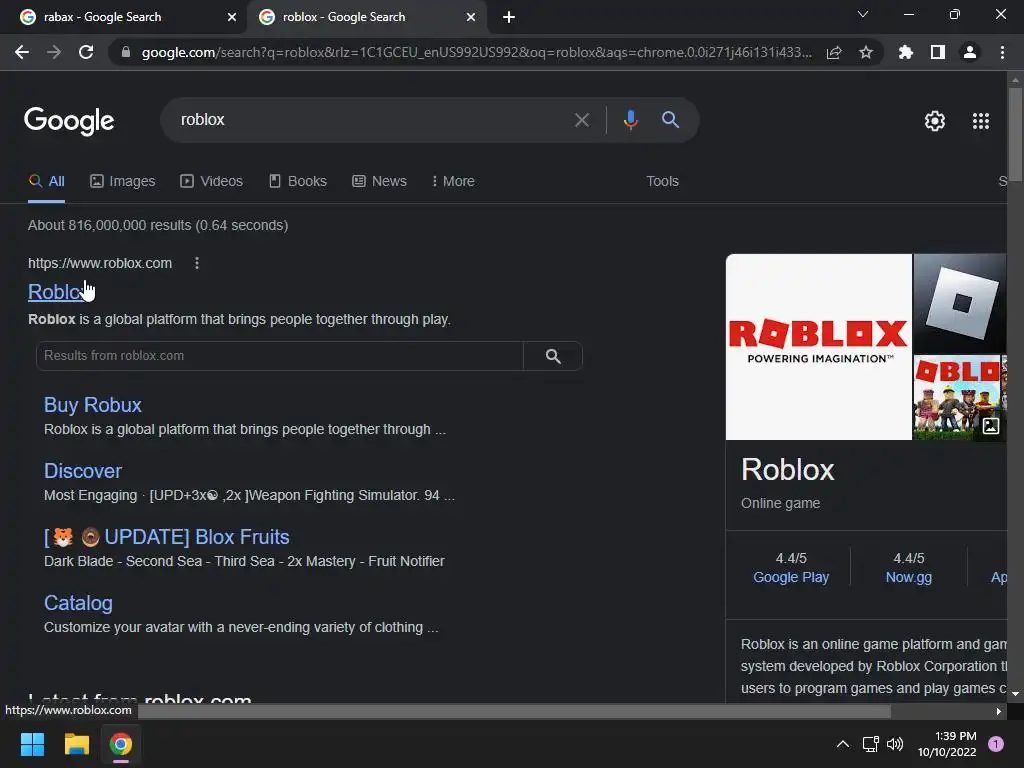The image size is (1024, 768).
Task: Open the Discover sitelink
Action: (83, 471)
